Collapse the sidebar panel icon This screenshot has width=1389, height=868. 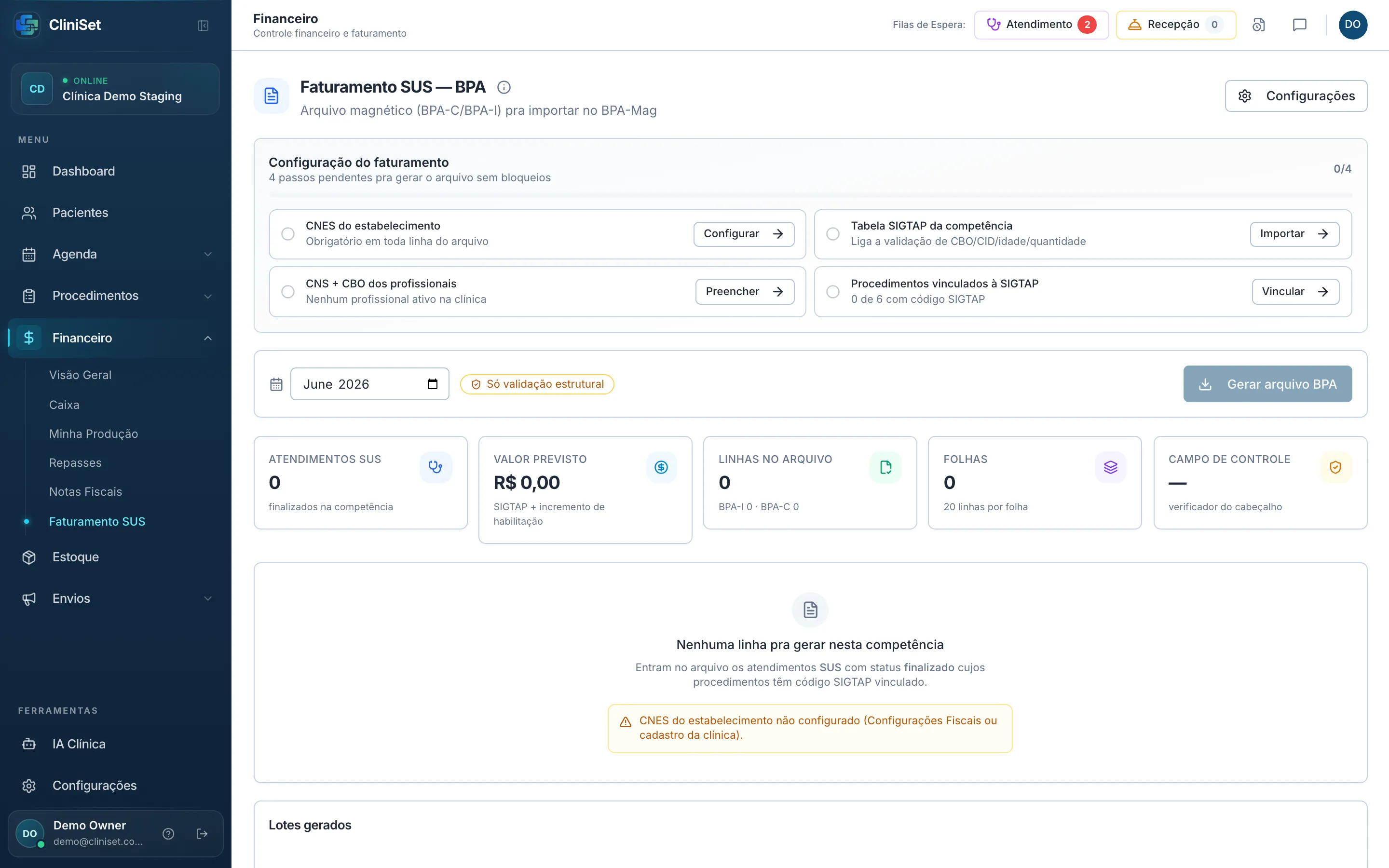tap(203, 25)
